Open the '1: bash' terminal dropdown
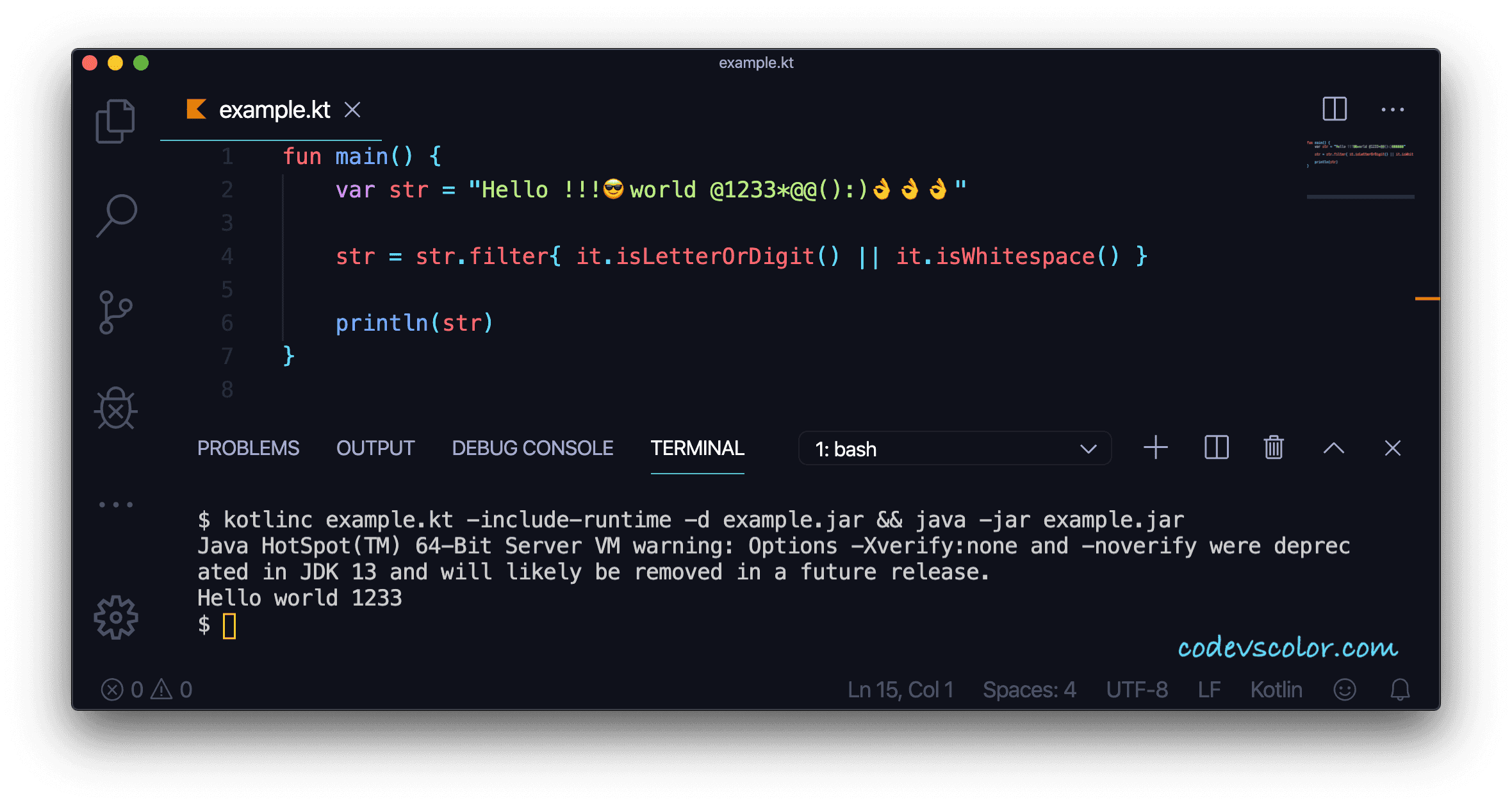Viewport: 1512px width, 805px height. pyautogui.click(x=955, y=449)
